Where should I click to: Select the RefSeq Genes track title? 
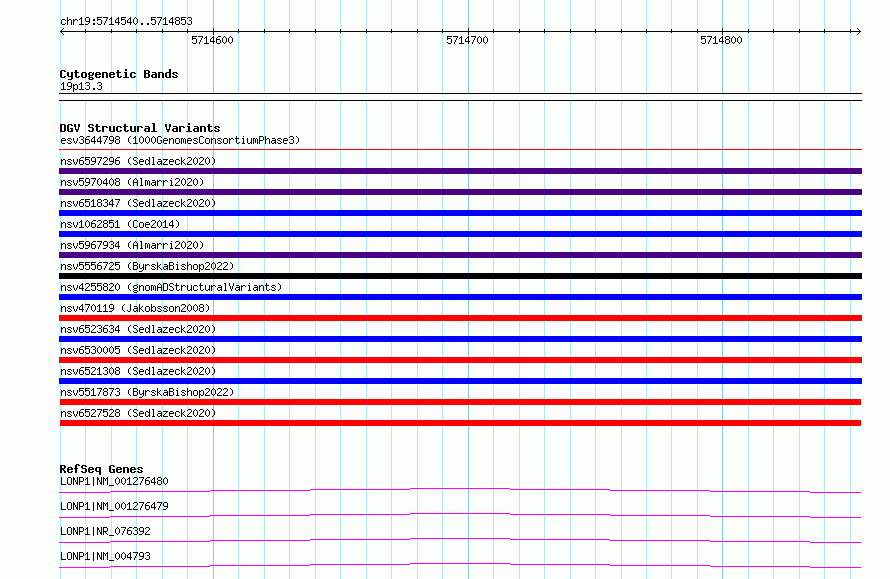(x=101, y=469)
